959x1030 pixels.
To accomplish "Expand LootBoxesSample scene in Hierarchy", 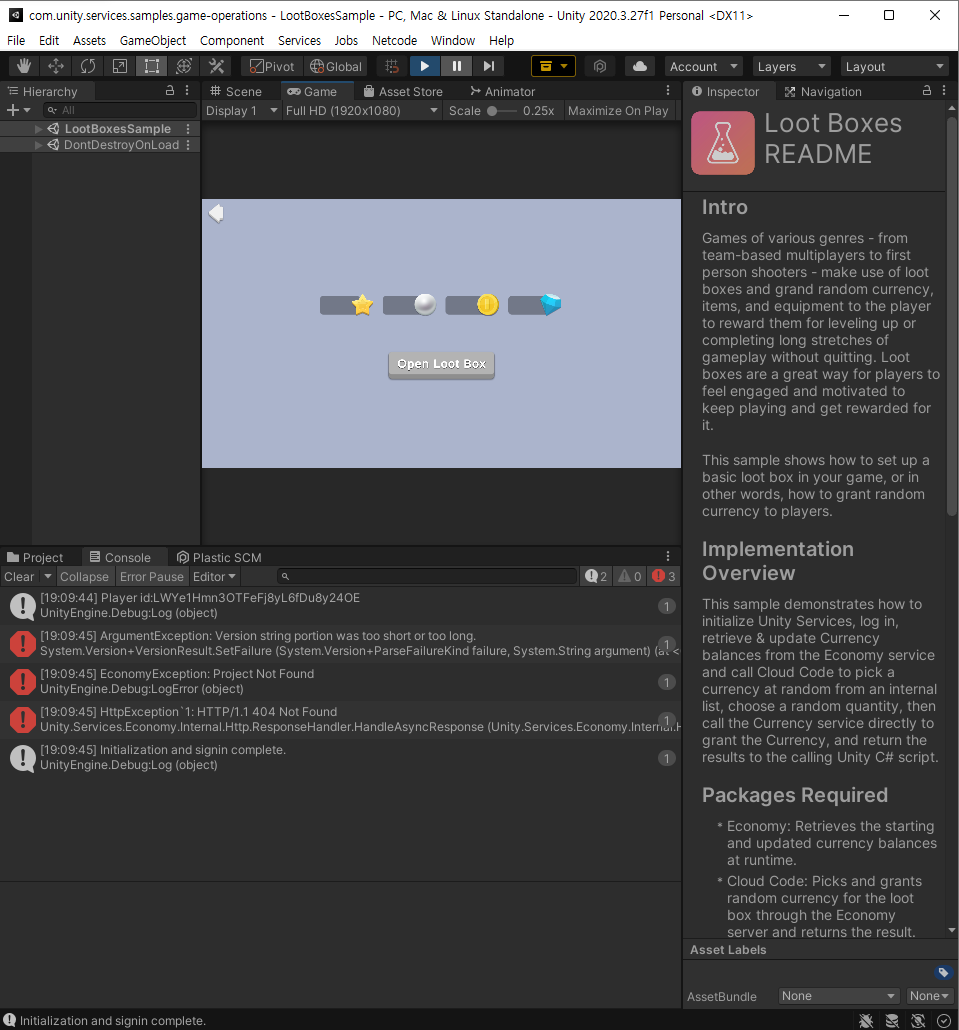I will coord(38,129).
